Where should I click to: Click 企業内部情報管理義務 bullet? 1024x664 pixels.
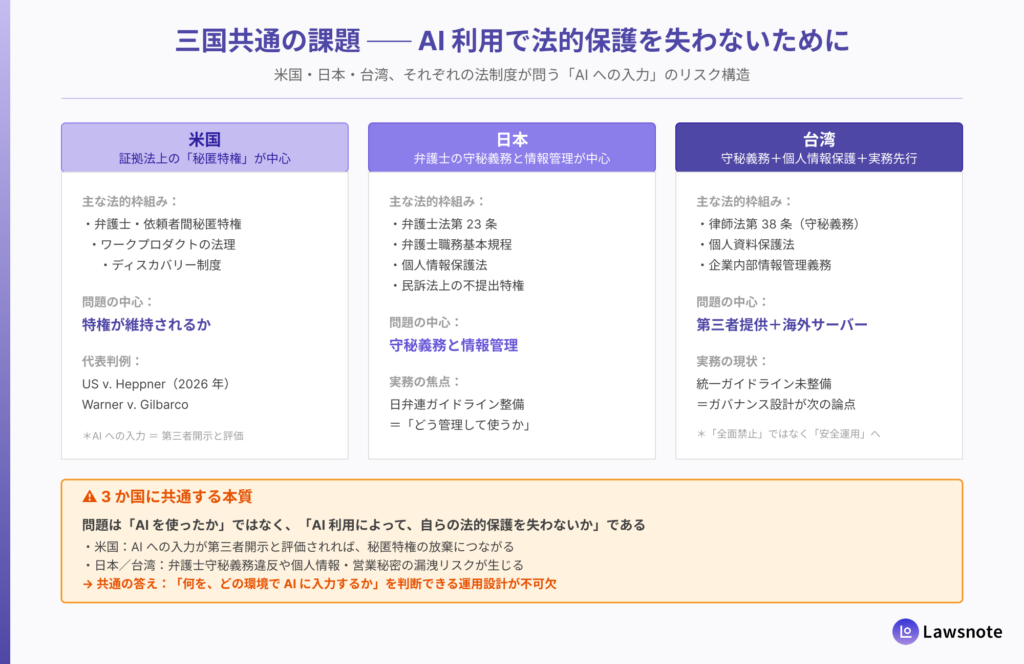point(764,265)
